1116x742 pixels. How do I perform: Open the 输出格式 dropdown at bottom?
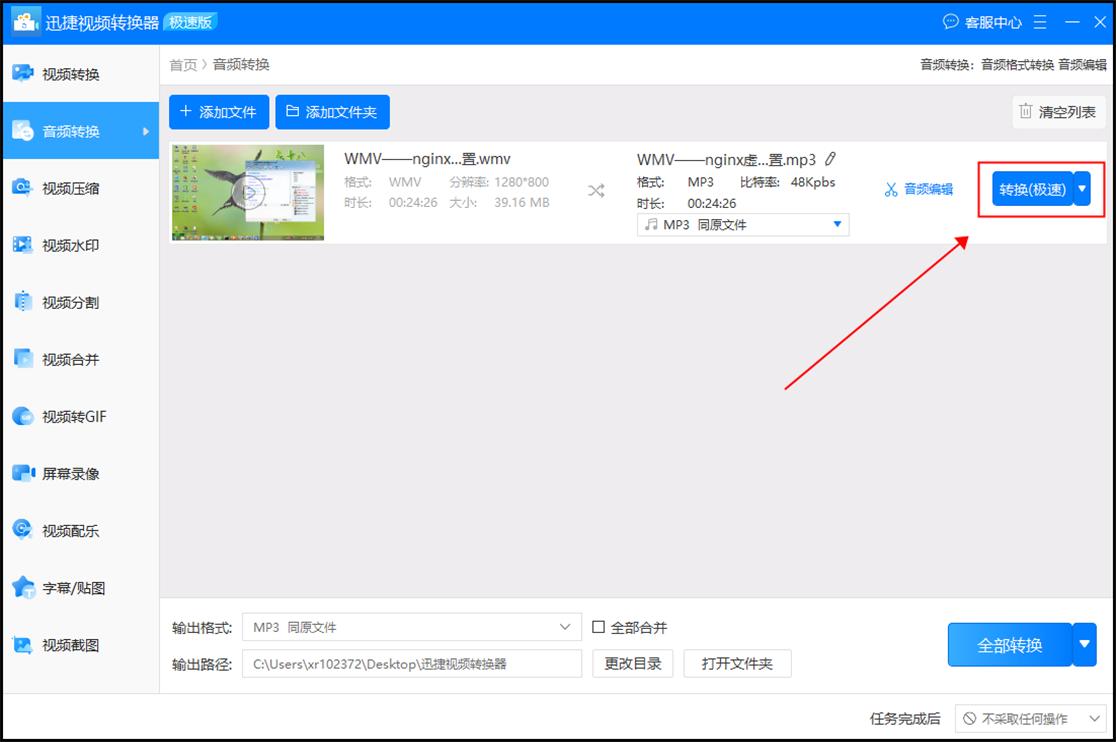(567, 627)
